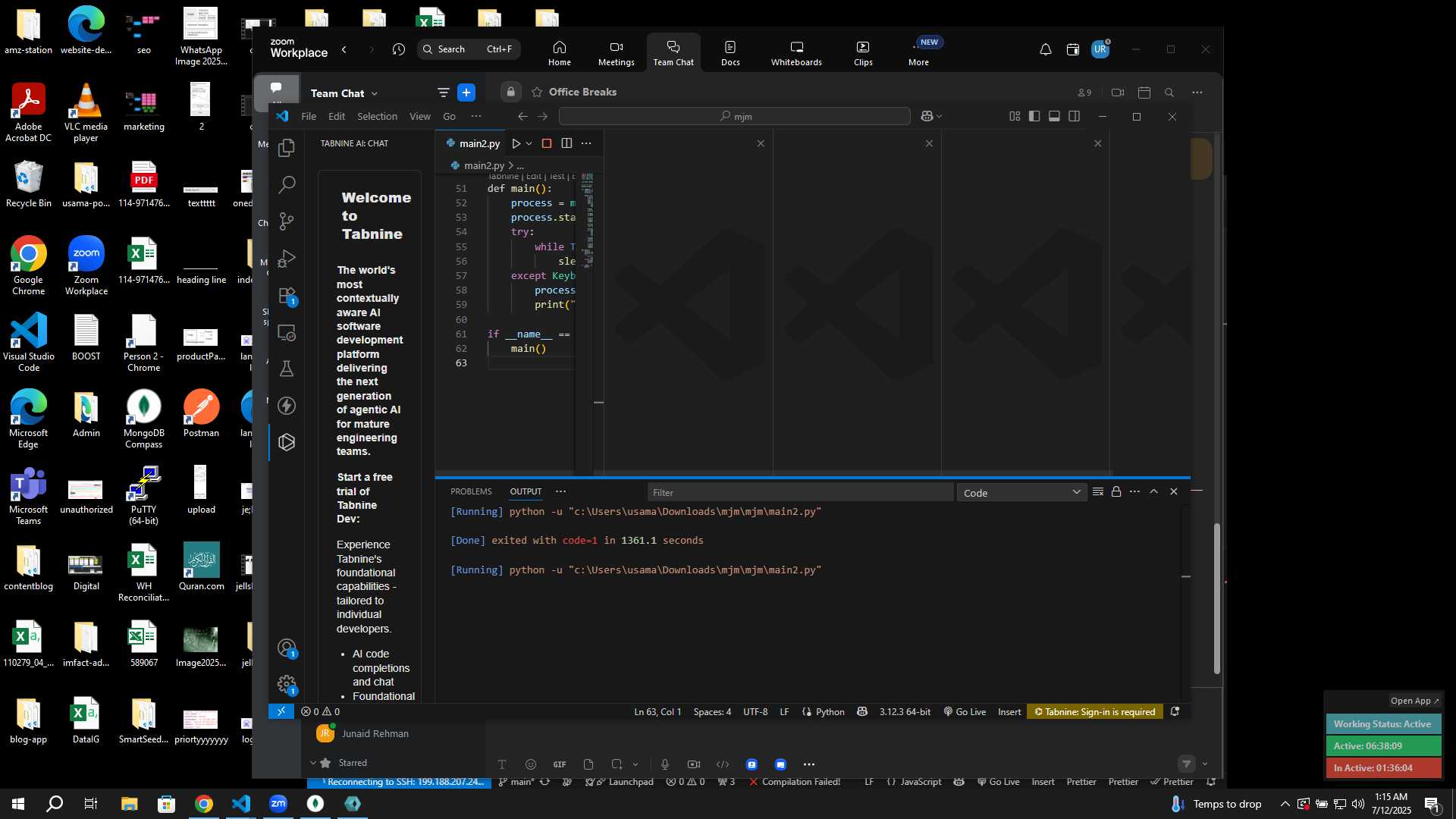The height and width of the screenshot is (819, 1456).
Task: Collapse the Starred section in Zoom
Action: [313, 763]
